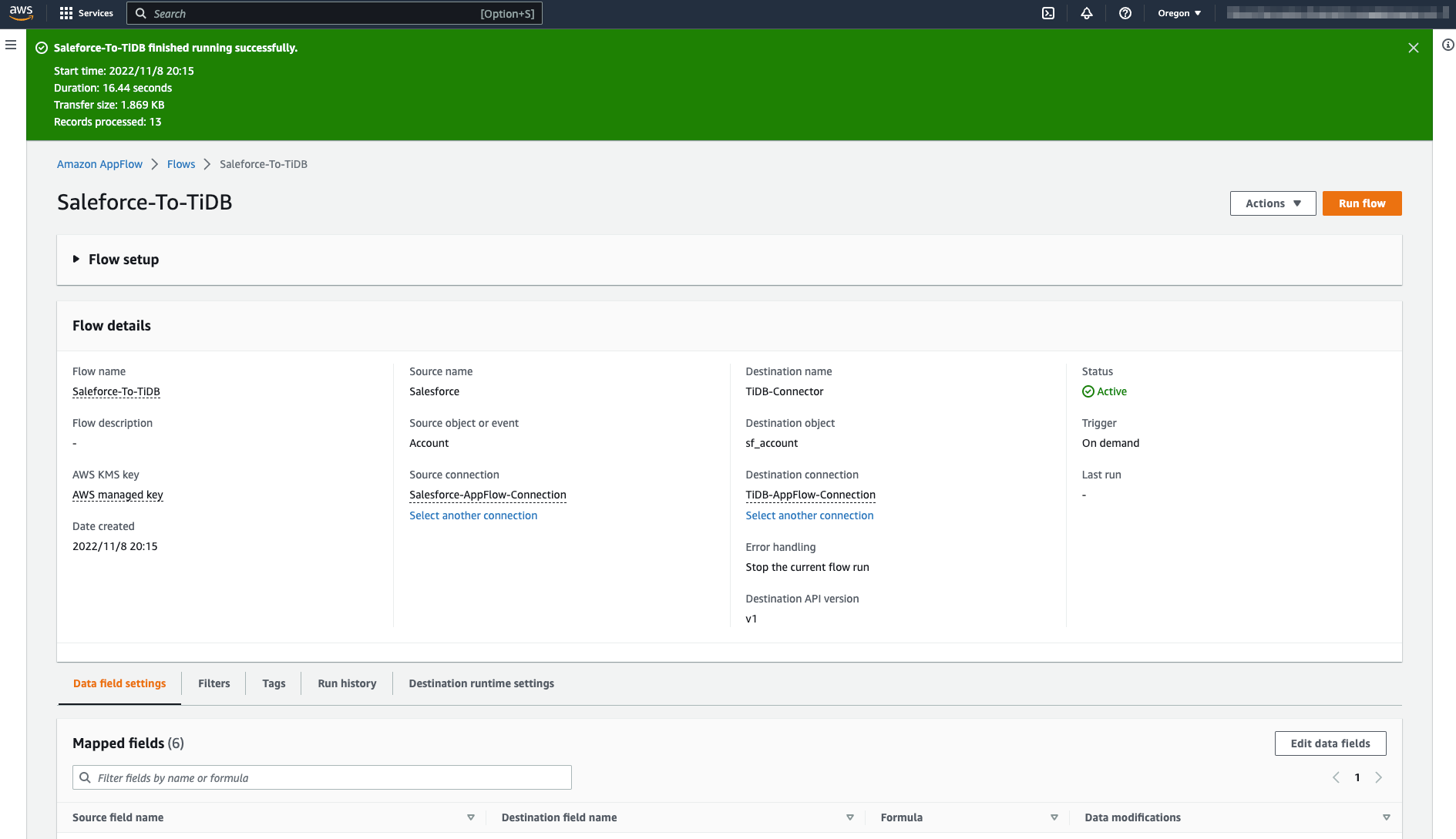Click the Saleforce-To-TiDB flow name value

pos(116,391)
